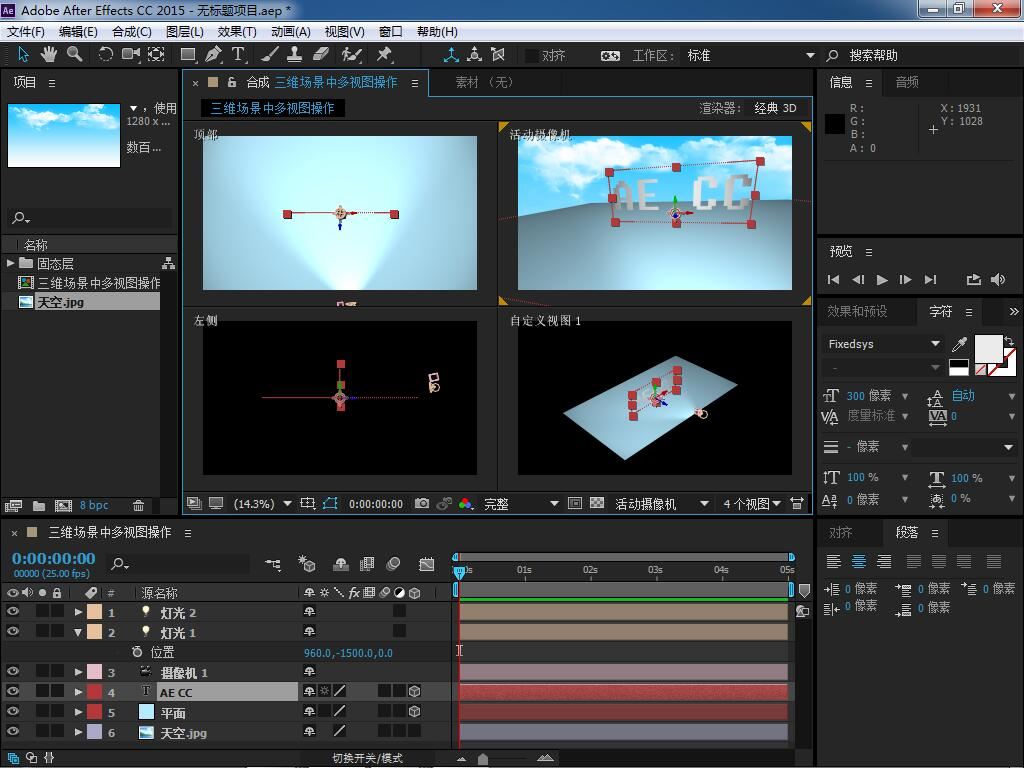Click the region of interest icon
This screenshot has width=1024, height=768.
(575, 504)
